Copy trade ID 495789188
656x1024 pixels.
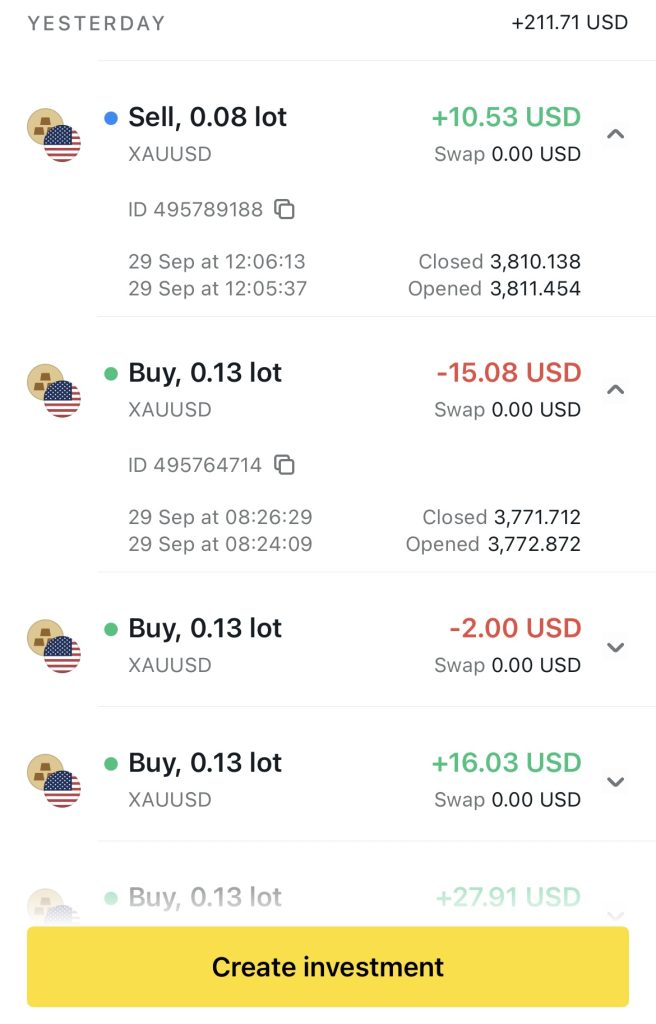285,209
